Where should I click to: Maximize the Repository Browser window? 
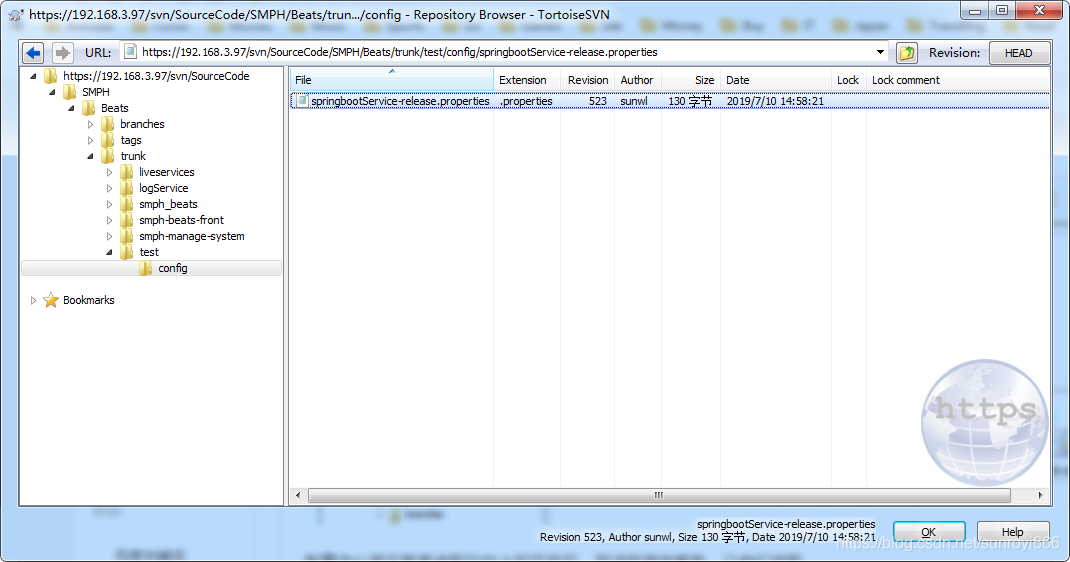[1002, 10]
